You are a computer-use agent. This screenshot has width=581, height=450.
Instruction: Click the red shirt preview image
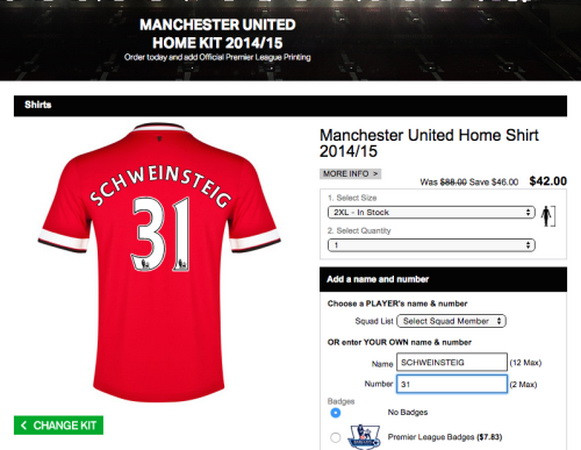coord(159,262)
